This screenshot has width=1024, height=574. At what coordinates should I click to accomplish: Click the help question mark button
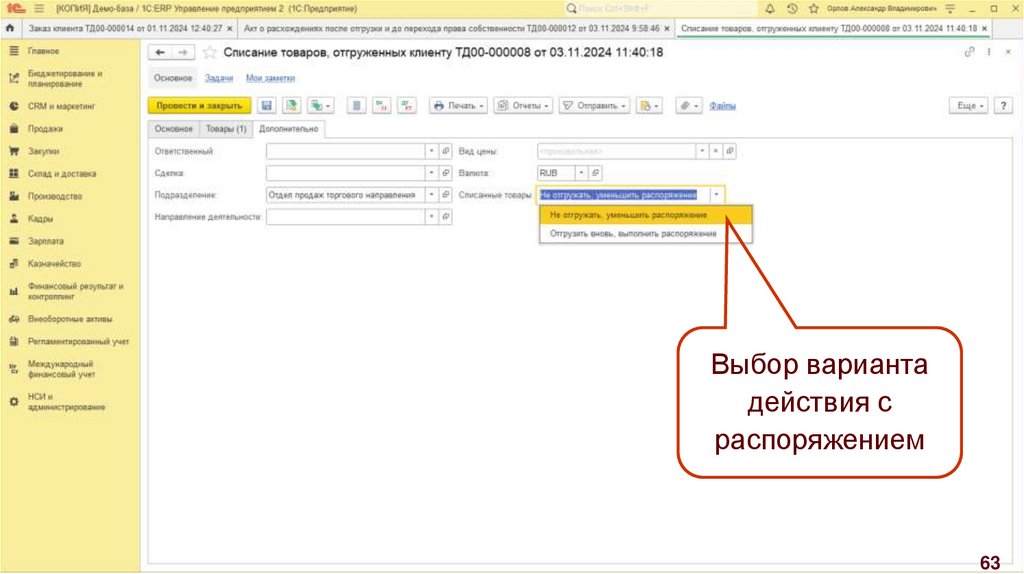1003,106
